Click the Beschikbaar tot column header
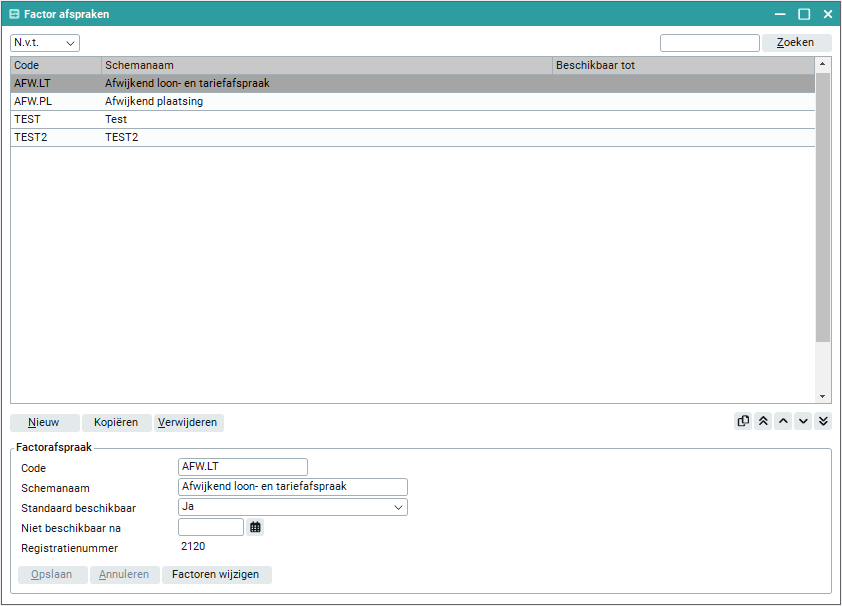This screenshot has height=606, width=842. coord(683,65)
